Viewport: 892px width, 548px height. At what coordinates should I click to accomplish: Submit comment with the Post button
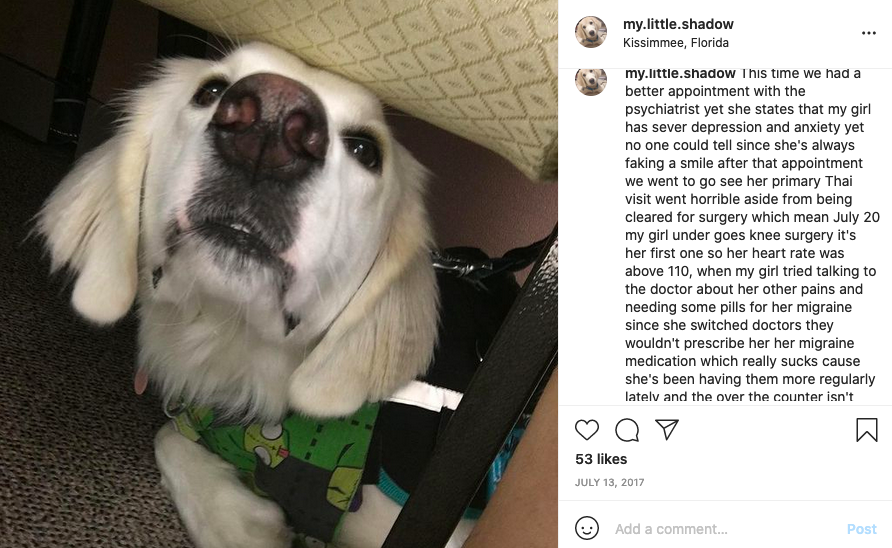[861, 529]
